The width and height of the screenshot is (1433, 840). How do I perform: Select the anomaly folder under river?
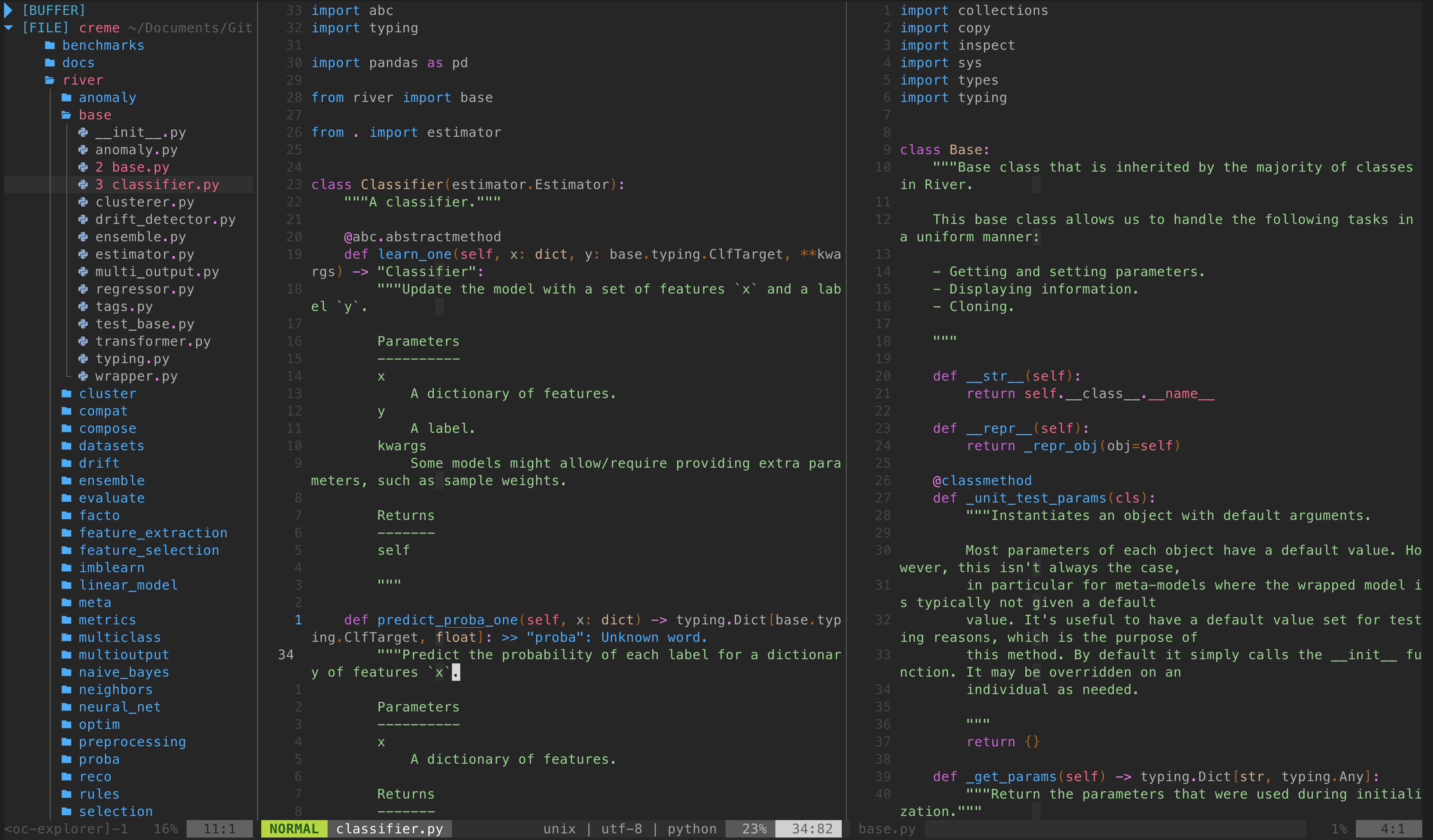[107, 98]
